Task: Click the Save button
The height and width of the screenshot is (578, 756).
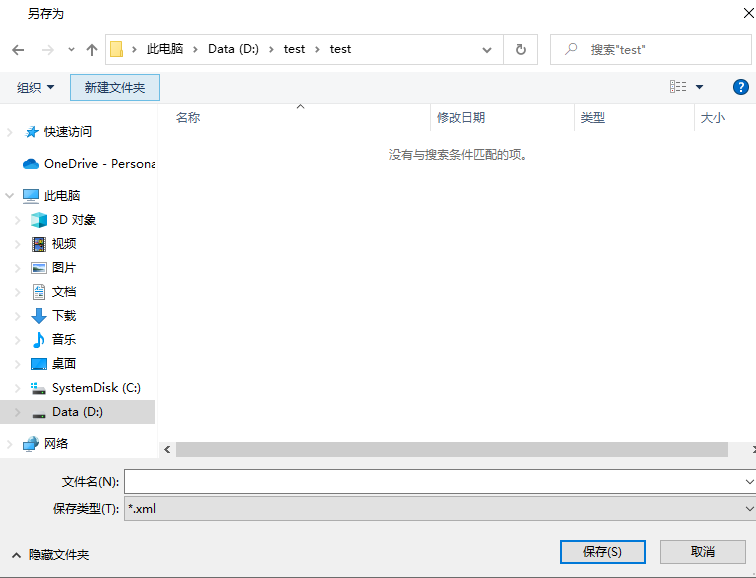Action: [x=602, y=552]
